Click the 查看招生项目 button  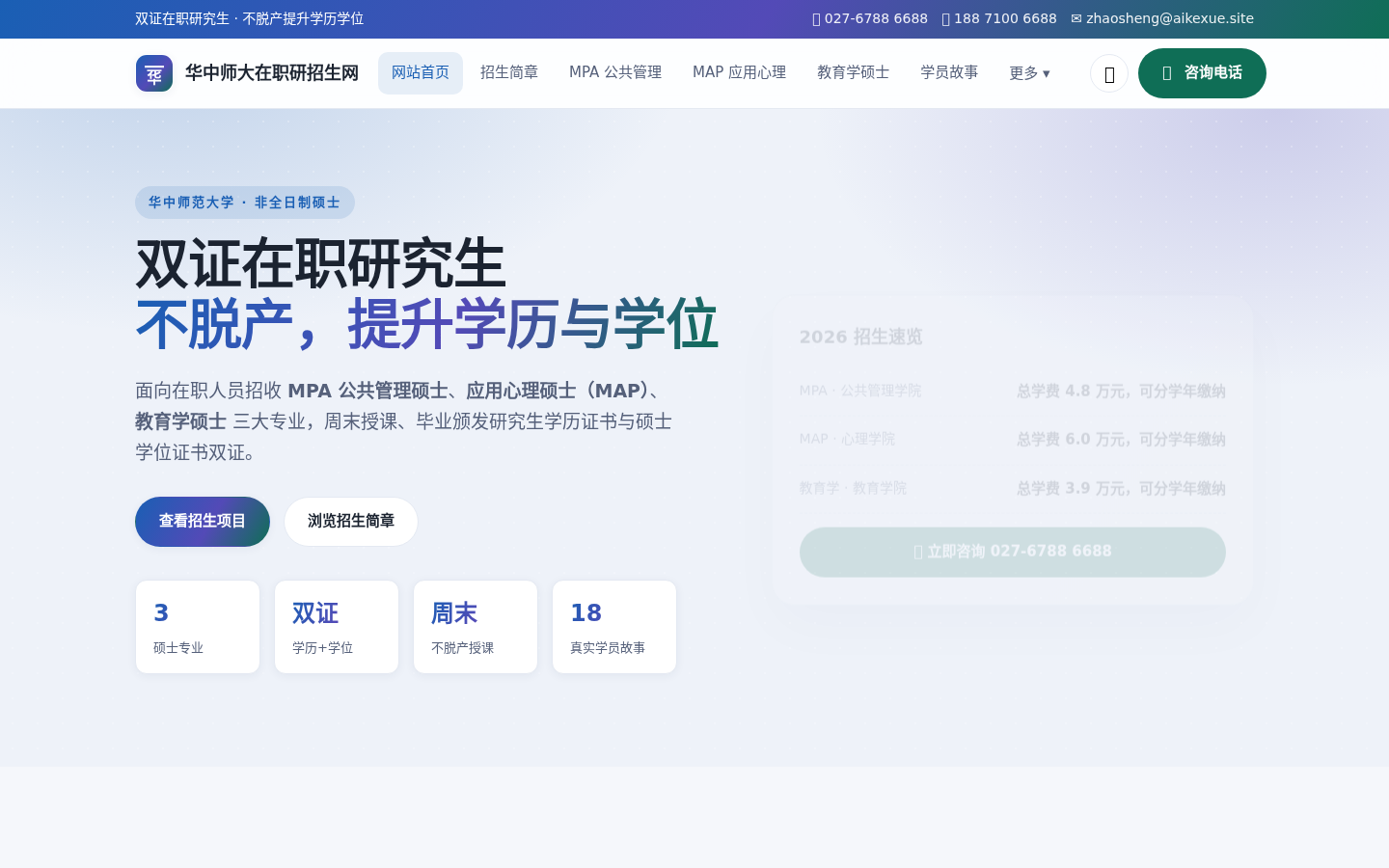click(x=203, y=522)
